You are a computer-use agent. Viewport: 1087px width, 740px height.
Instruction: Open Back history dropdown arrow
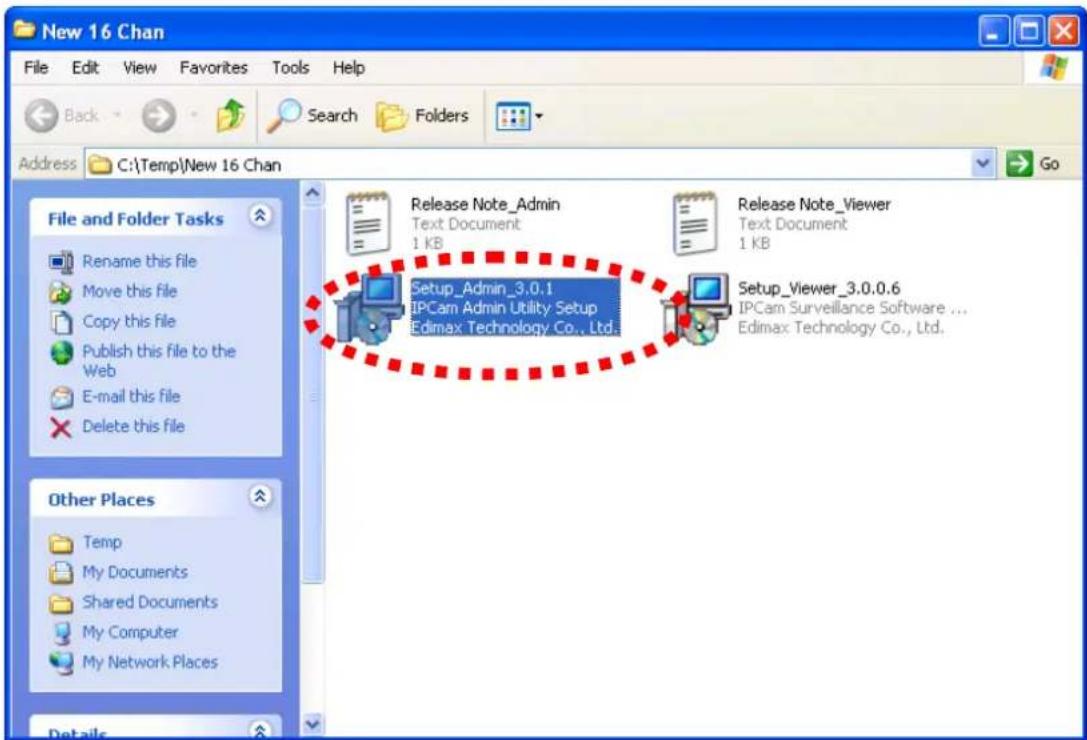point(118,116)
